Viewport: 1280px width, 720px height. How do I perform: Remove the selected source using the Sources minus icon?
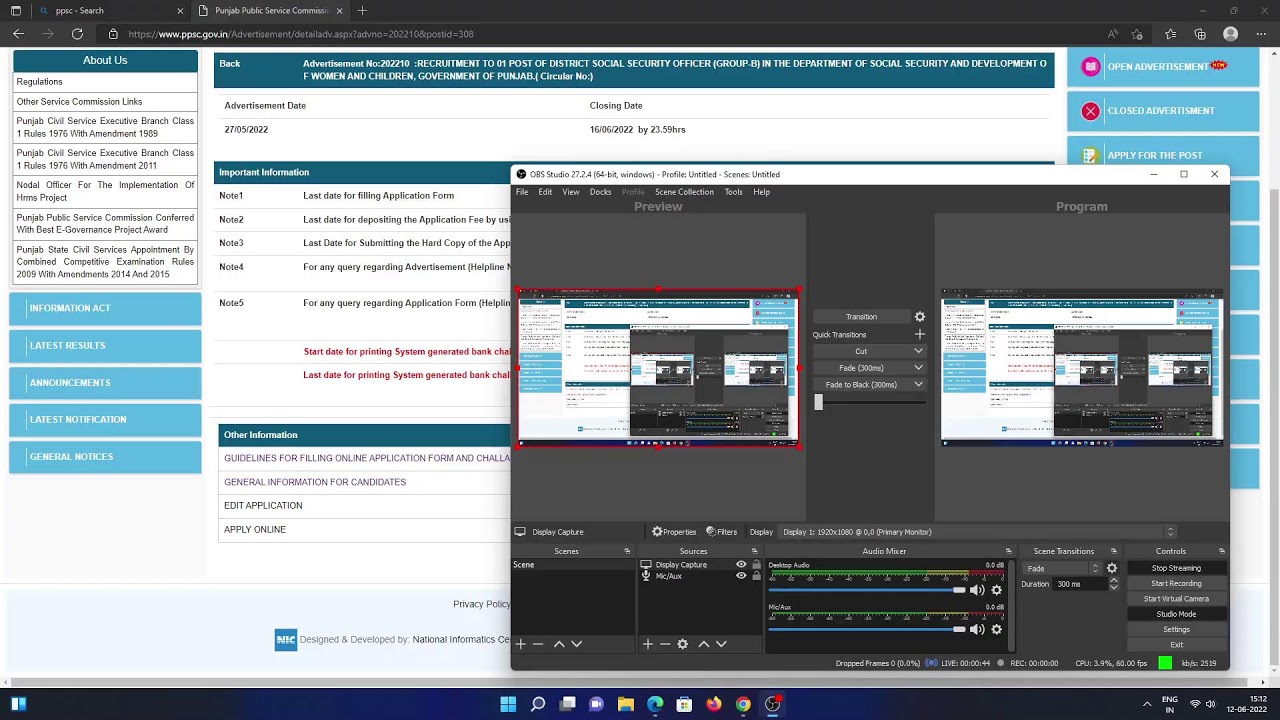665,644
